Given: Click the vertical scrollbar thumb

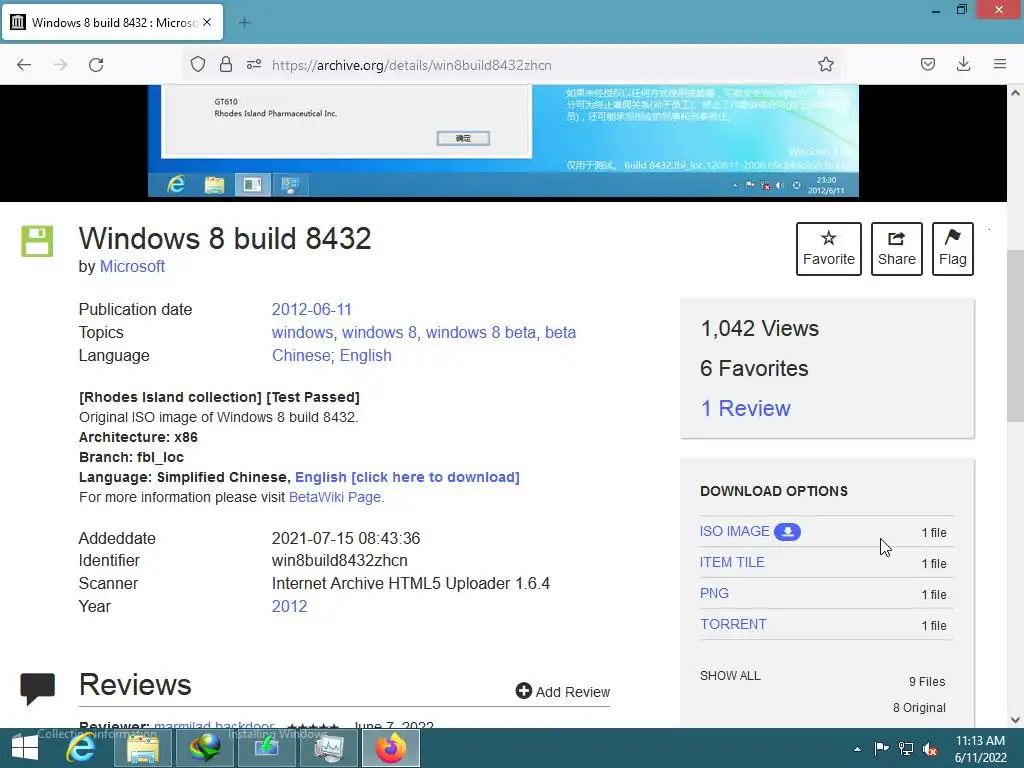Looking at the screenshot, I should pyautogui.click(x=1016, y=336).
